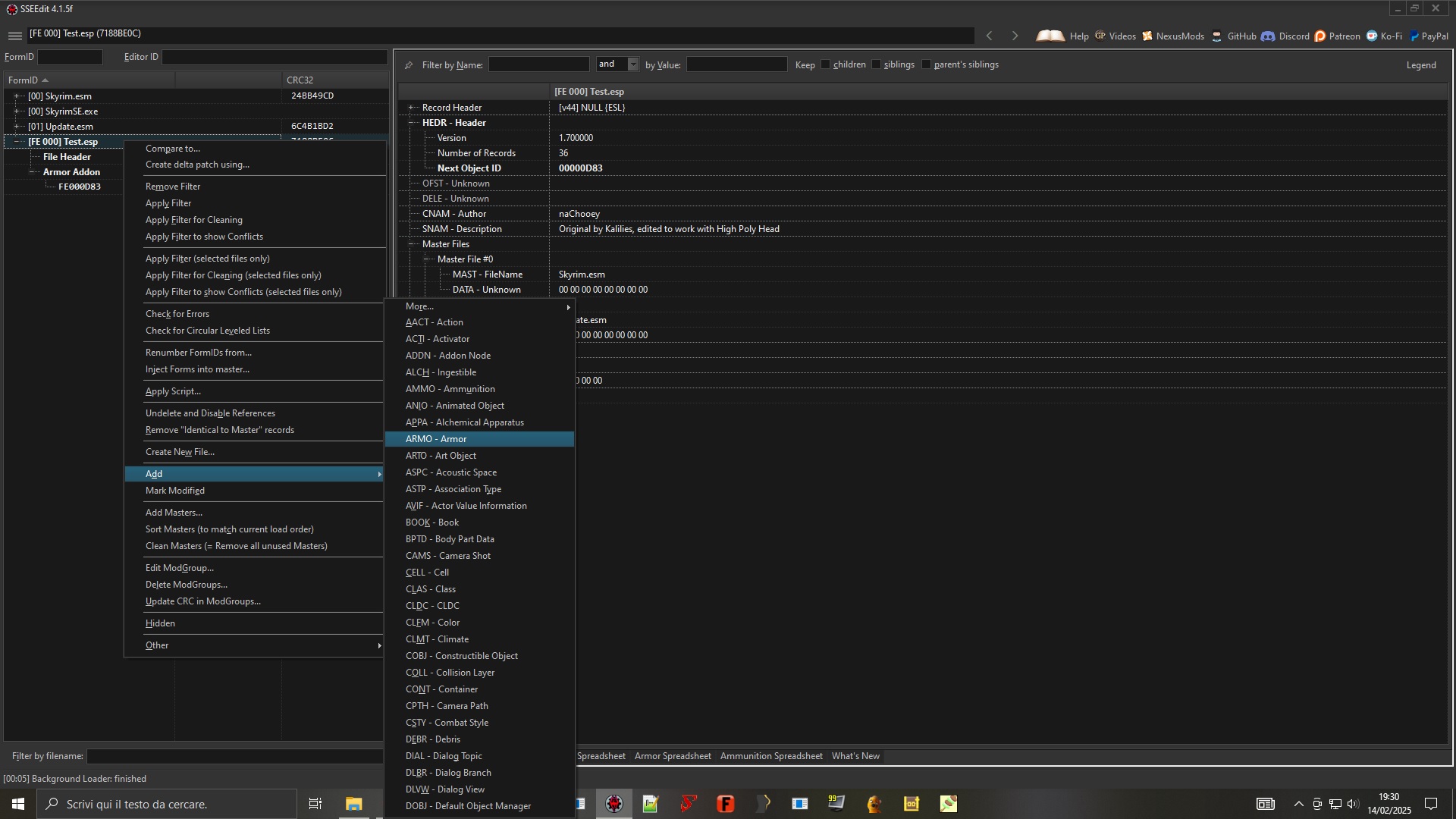
Task: Open the GitHub link icon
Action: click(x=1217, y=36)
